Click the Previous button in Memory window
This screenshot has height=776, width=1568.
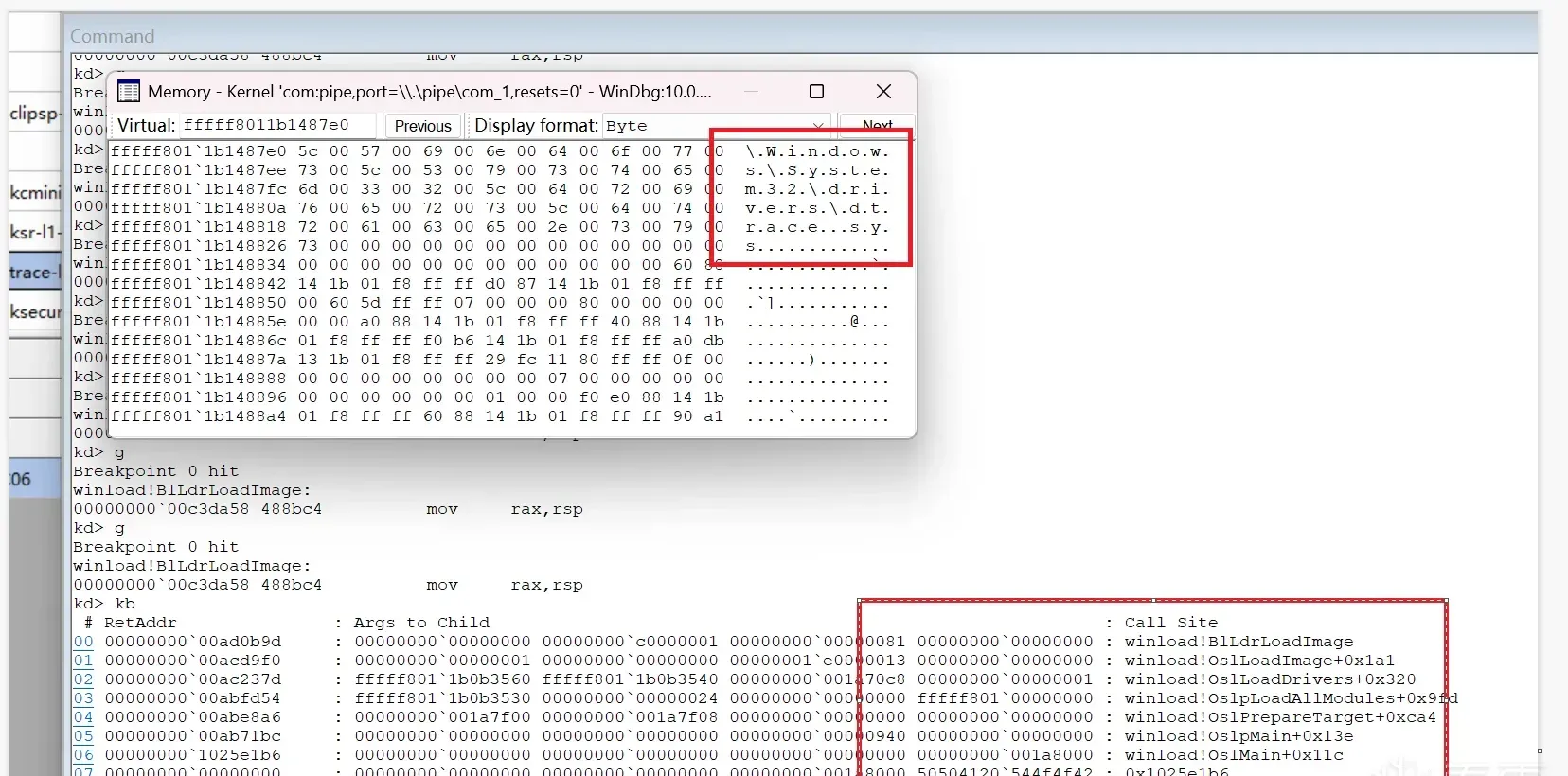(422, 126)
